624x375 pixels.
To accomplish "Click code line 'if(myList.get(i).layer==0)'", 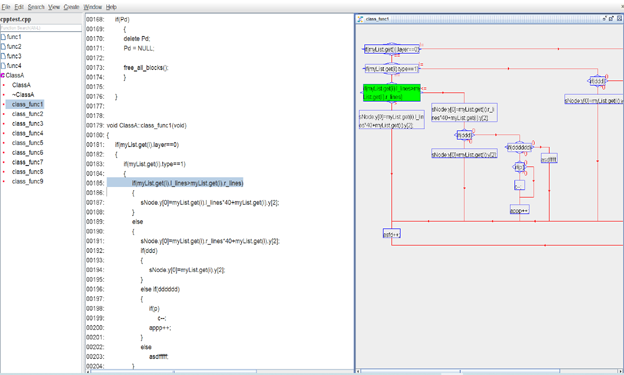I will [x=147, y=145].
